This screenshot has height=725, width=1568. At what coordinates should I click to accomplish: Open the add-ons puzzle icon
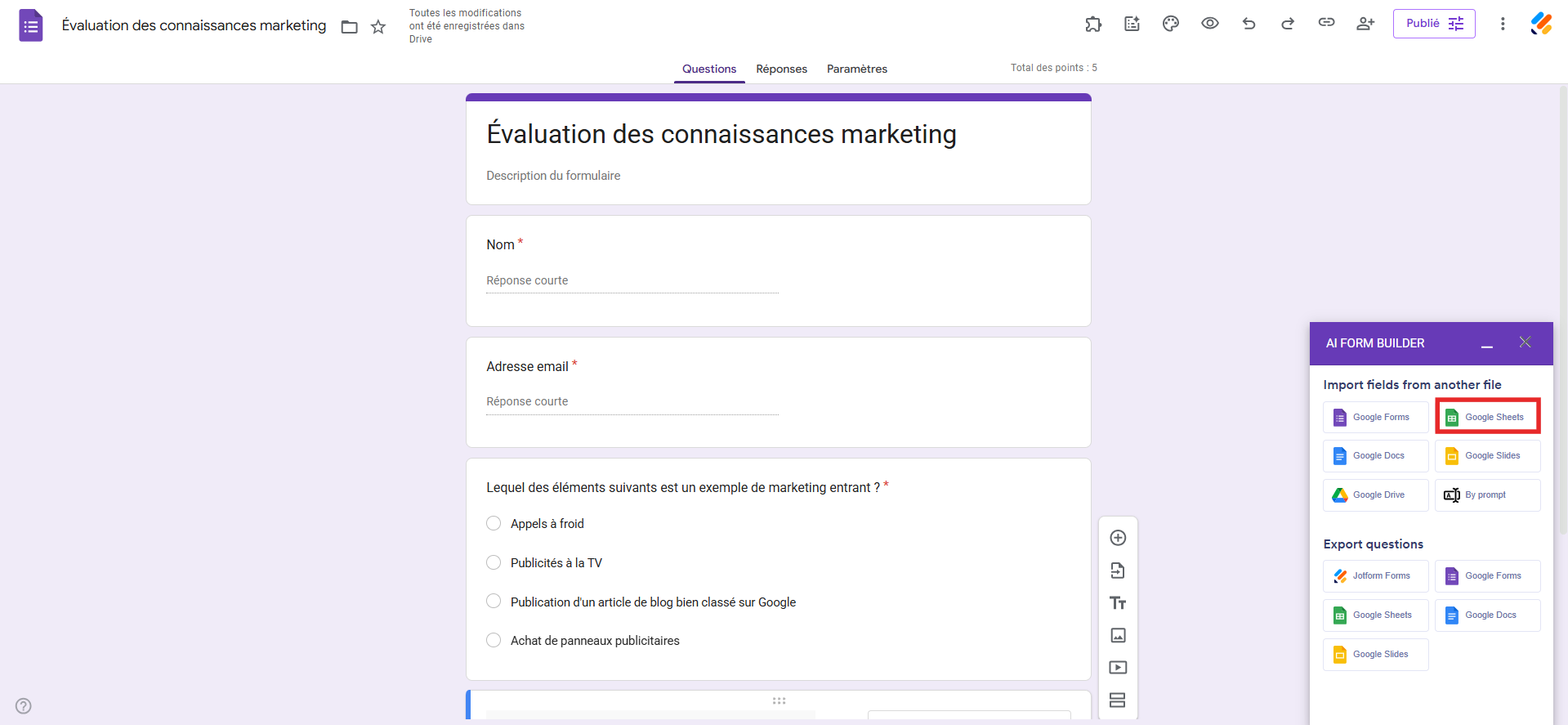[1093, 24]
